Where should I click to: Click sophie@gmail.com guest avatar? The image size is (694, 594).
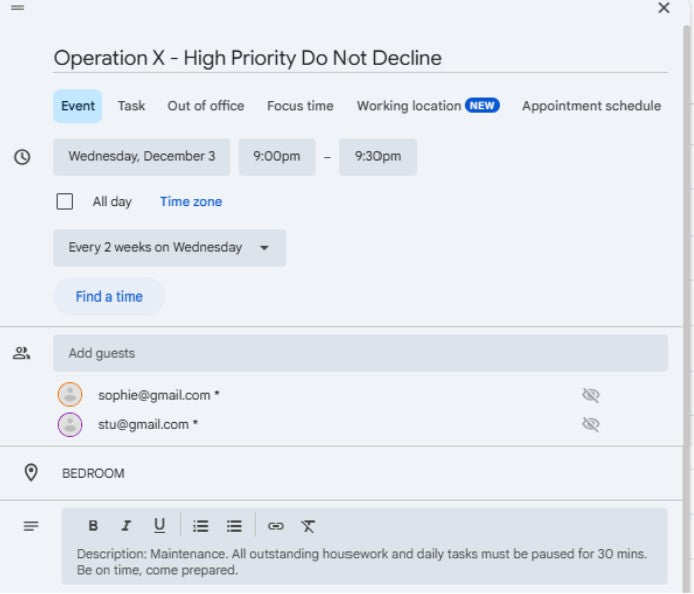pos(70,395)
